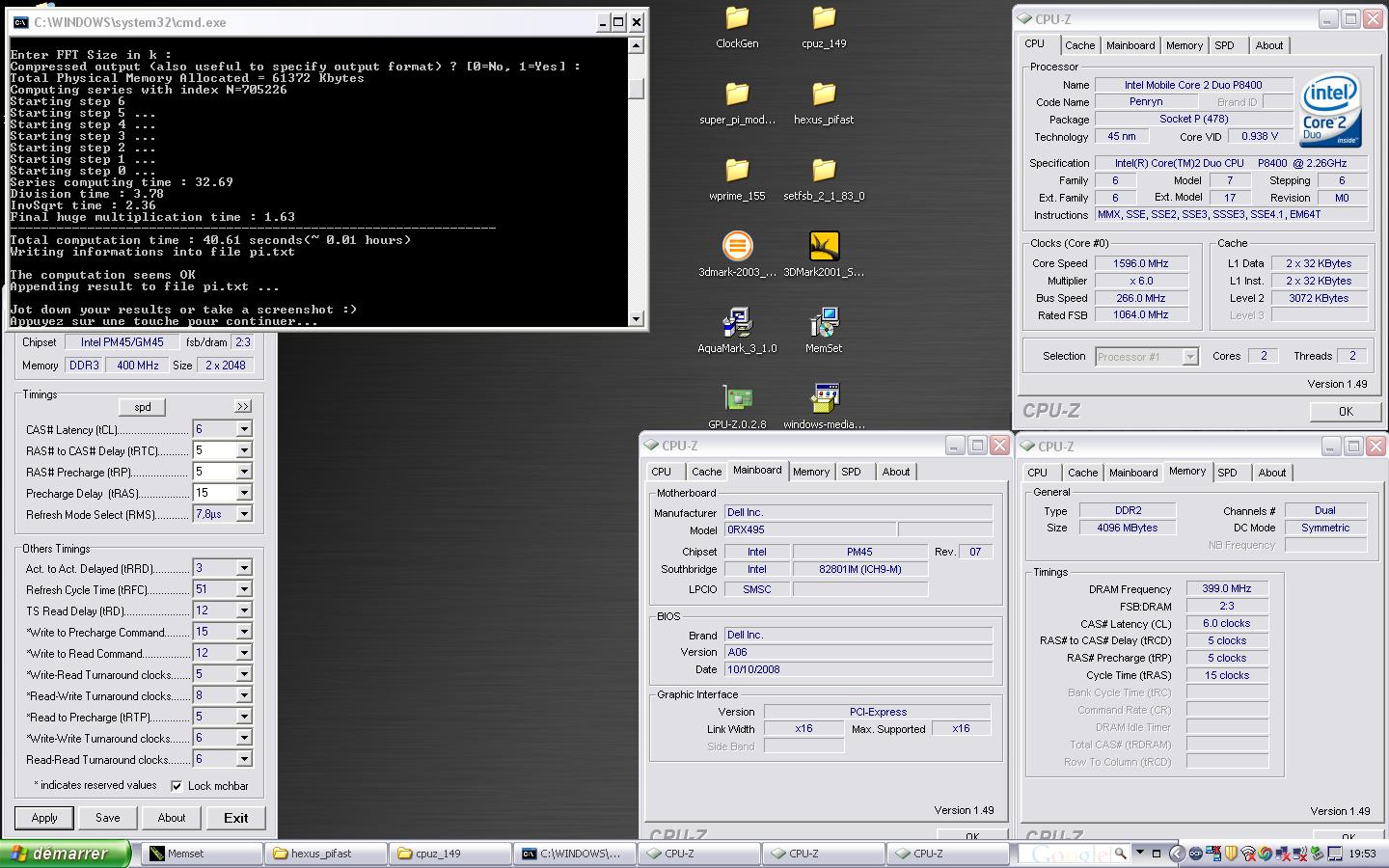Viewport: 1389px width, 868px height.
Task: Open CPU-Z Processor #1 selection dropdown
Action: tap(1190, 357)
